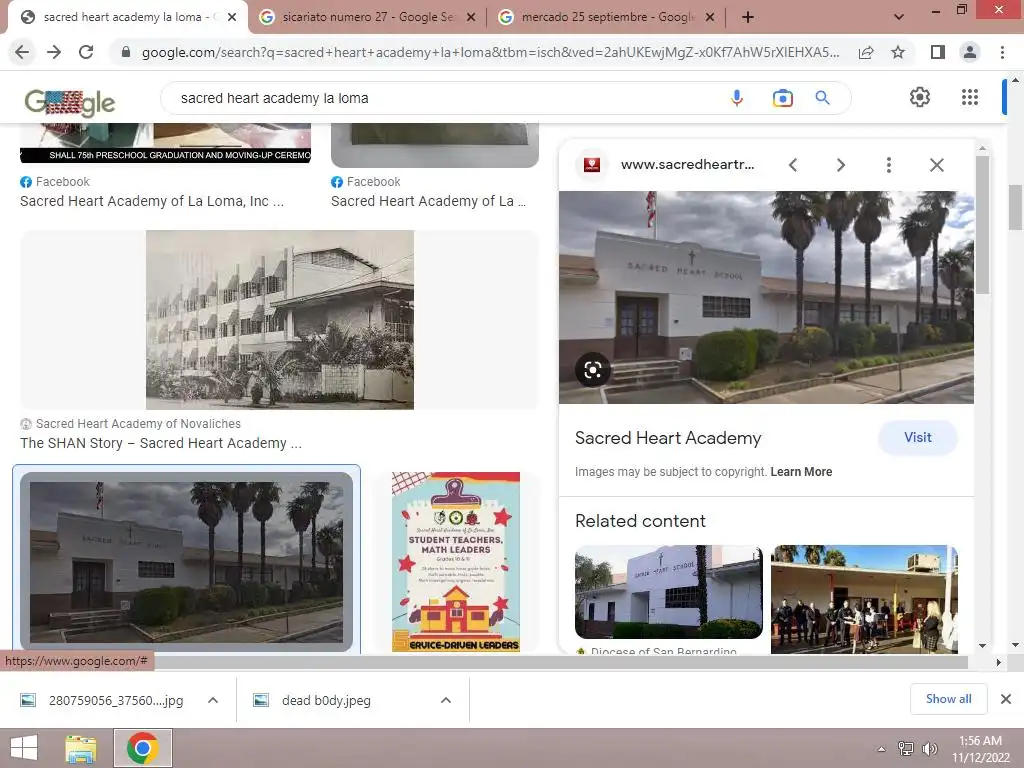
Task: Close the image preview panel
Action: coord(936,165)
